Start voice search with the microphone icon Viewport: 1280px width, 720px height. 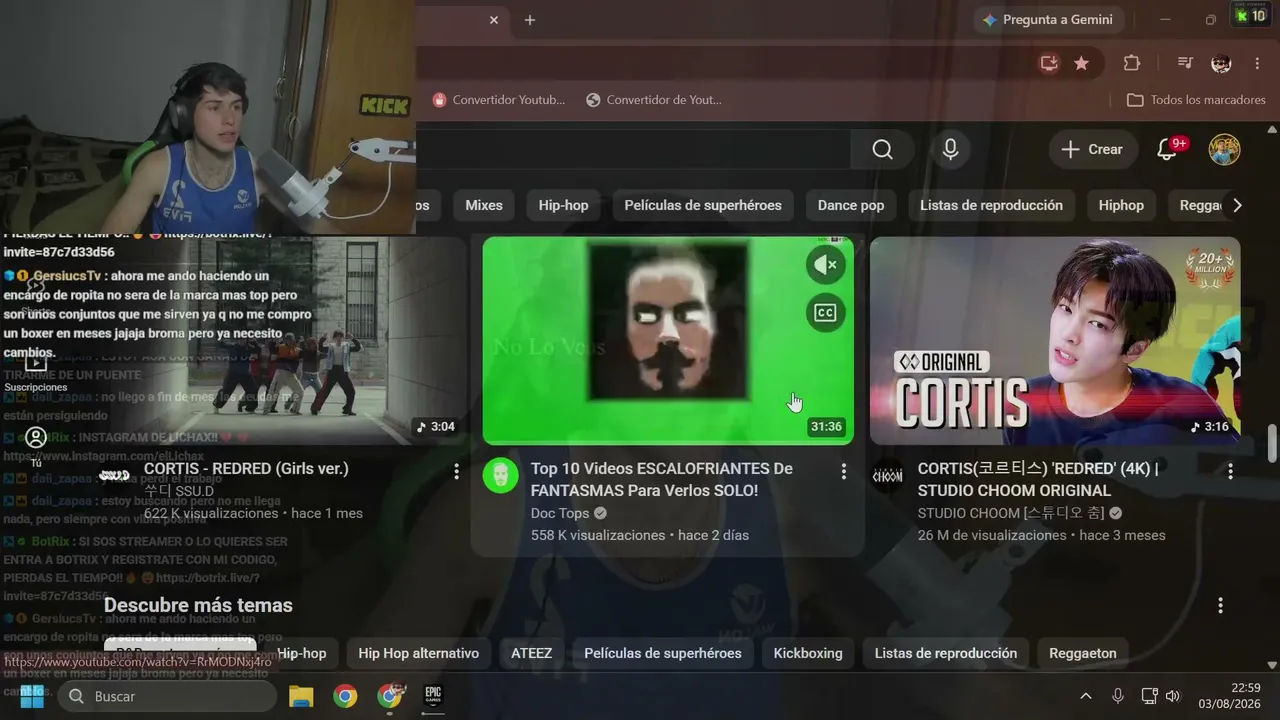pos(950,149)
